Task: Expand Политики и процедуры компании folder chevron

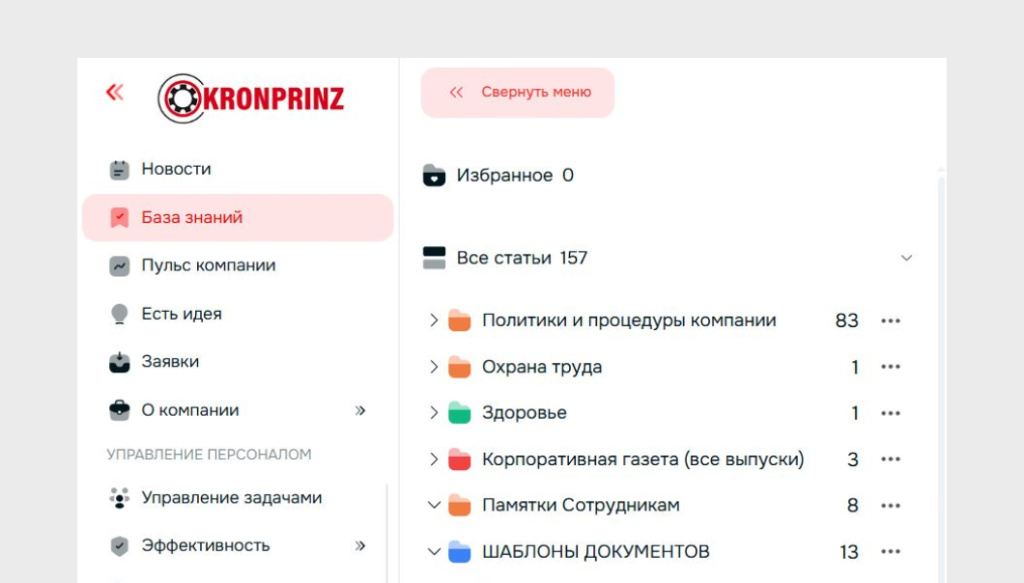Action: (434, 321)
